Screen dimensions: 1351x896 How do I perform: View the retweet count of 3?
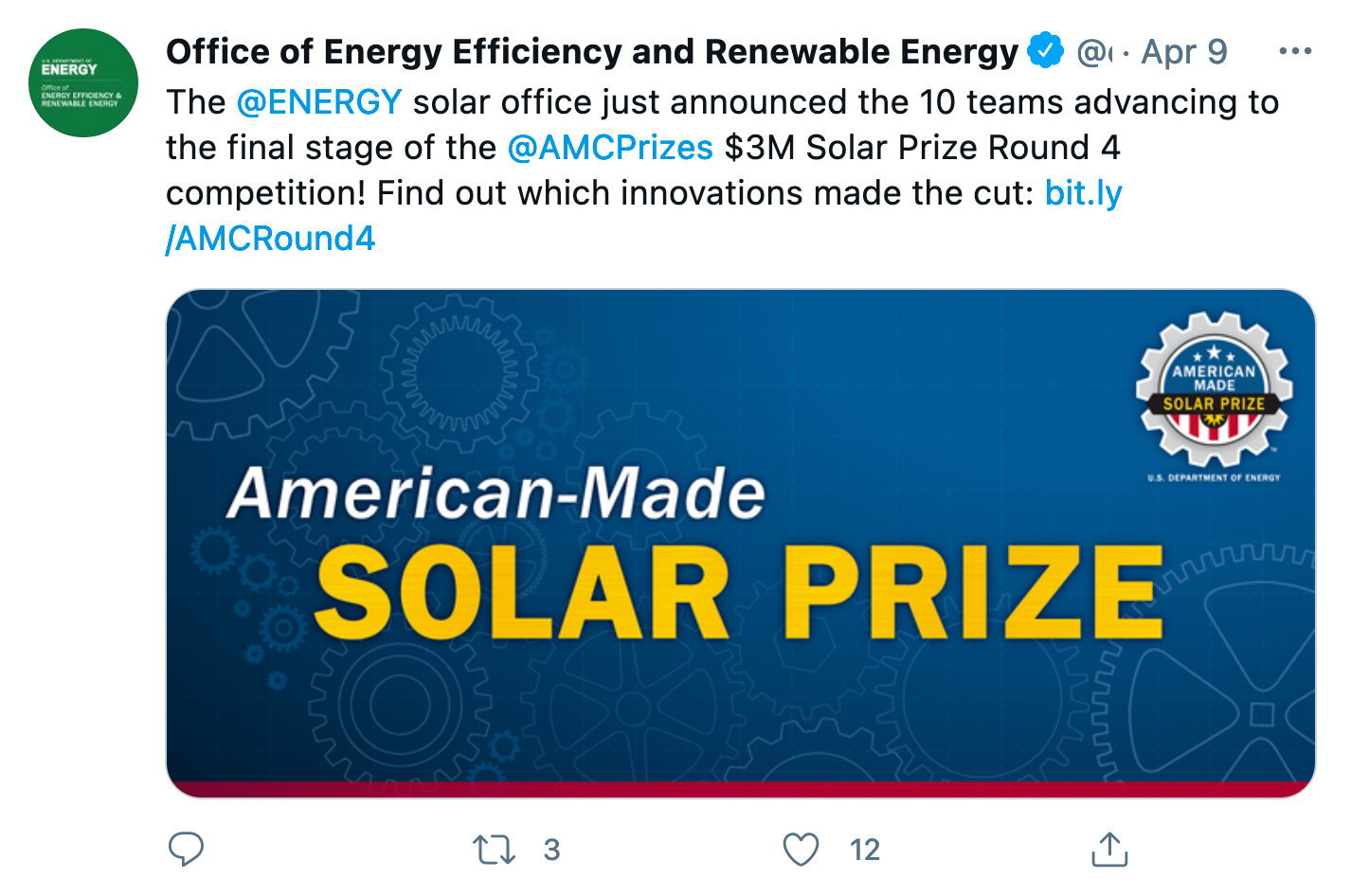[552, 851]
